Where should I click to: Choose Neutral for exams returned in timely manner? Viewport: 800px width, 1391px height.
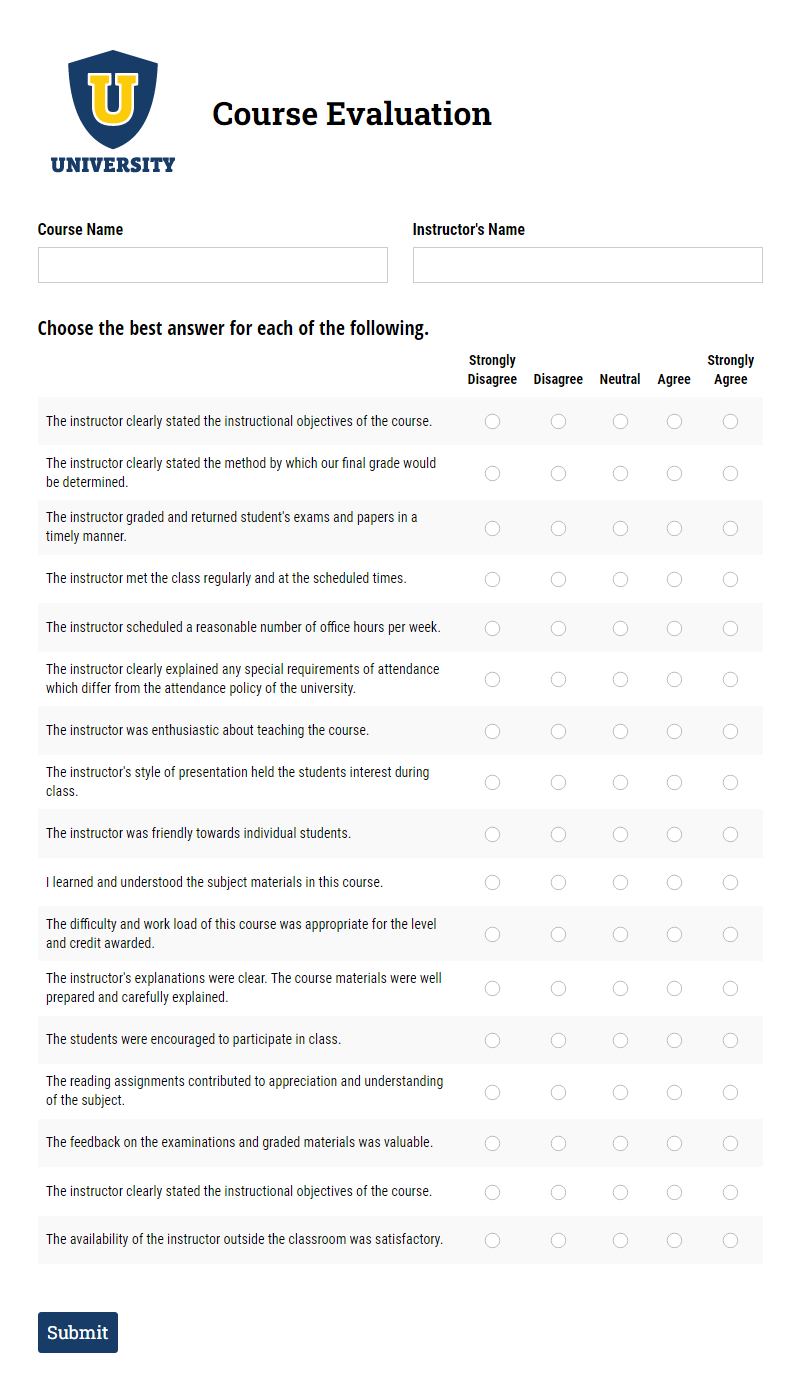620,527
